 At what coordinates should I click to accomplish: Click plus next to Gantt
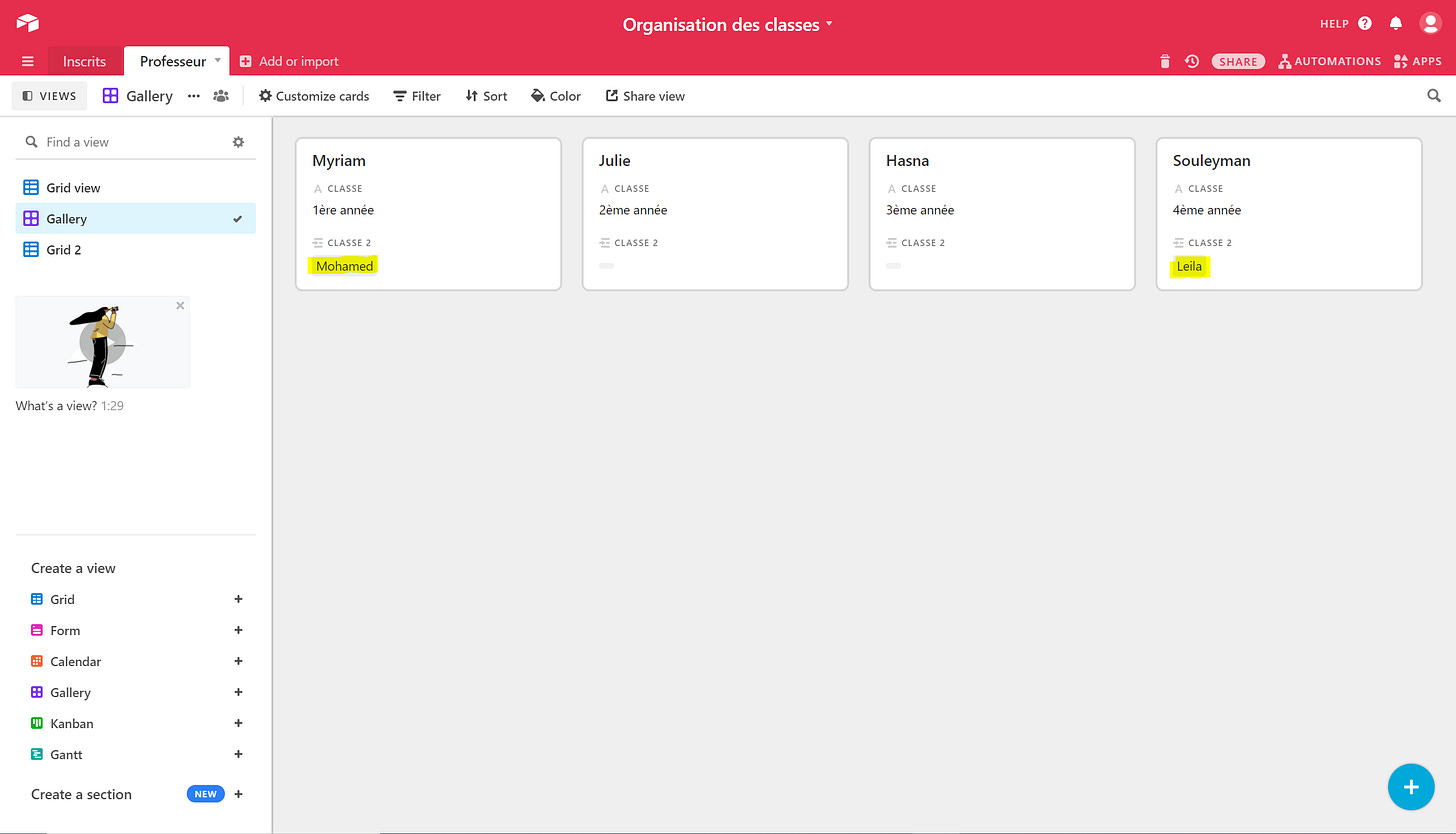pos(238,754)
